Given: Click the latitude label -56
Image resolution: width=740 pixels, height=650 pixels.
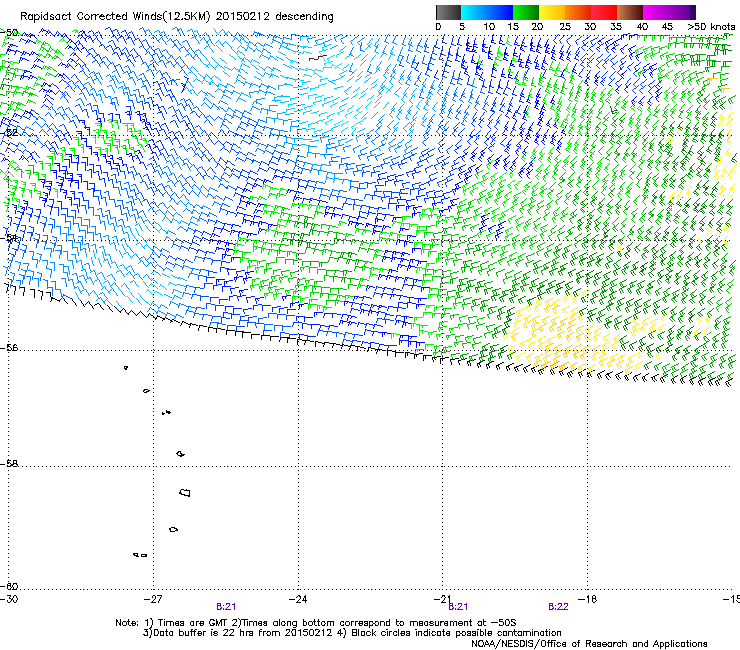Looking at the screenshot, I should point(9,348).
